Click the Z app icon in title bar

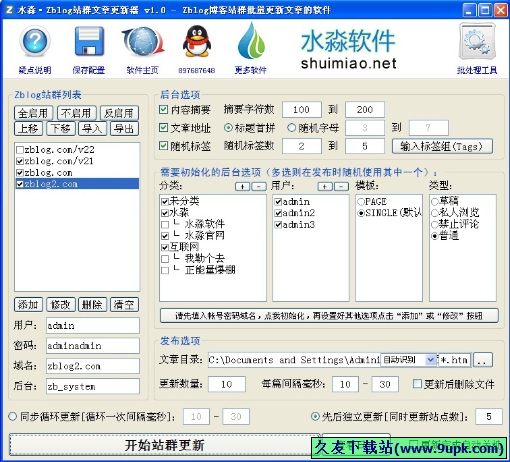point(9,10)
